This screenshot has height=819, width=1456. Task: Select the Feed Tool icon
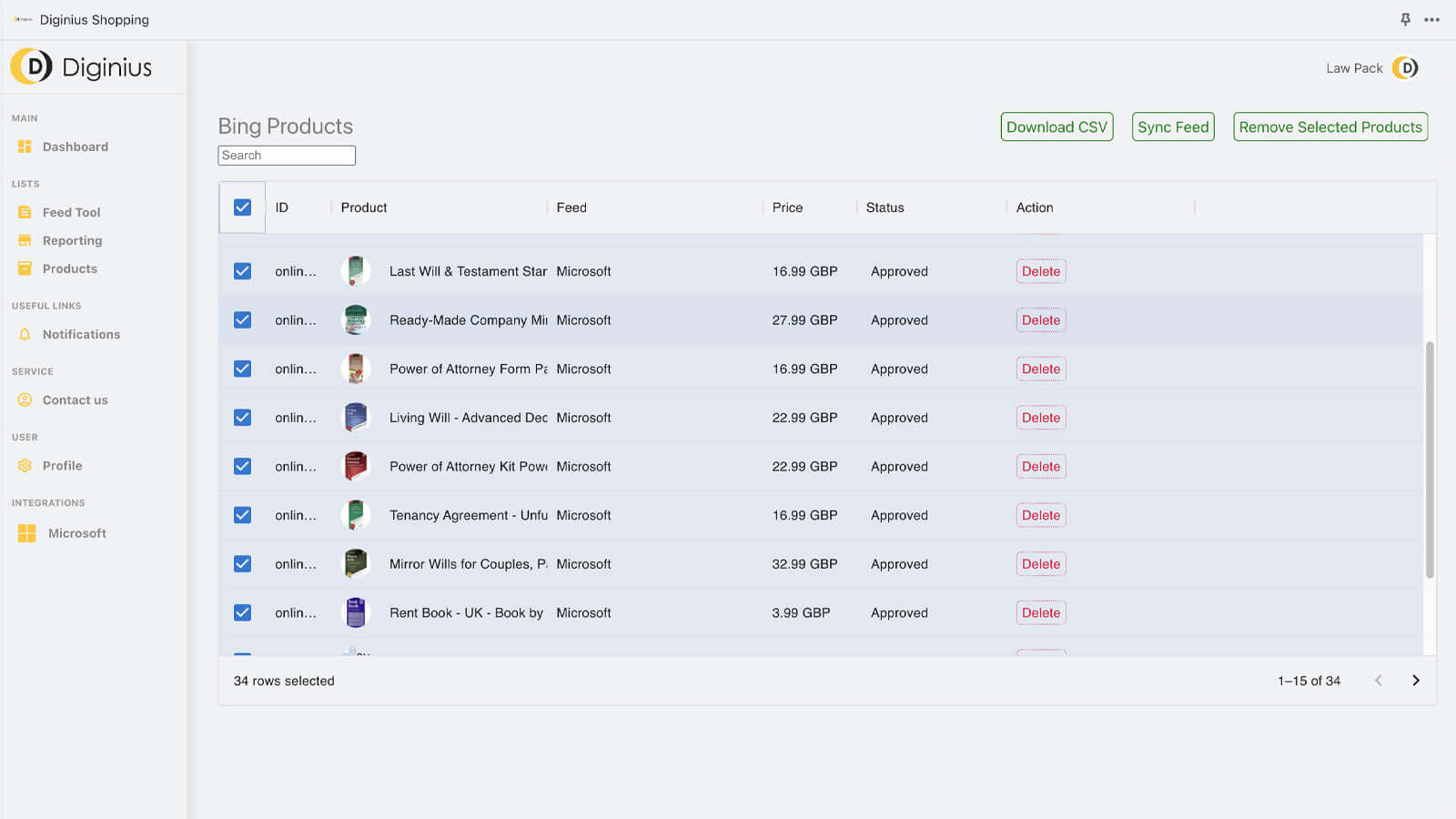point(25,211)
